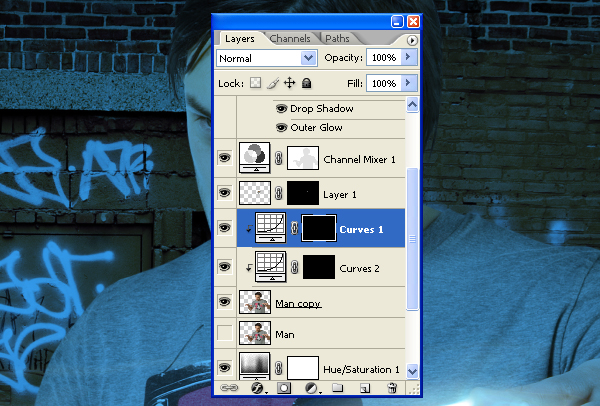The height and width of the screenshot is (406, 600).
Task: Select the Curves 2 layer name
Action: (359, 269)
